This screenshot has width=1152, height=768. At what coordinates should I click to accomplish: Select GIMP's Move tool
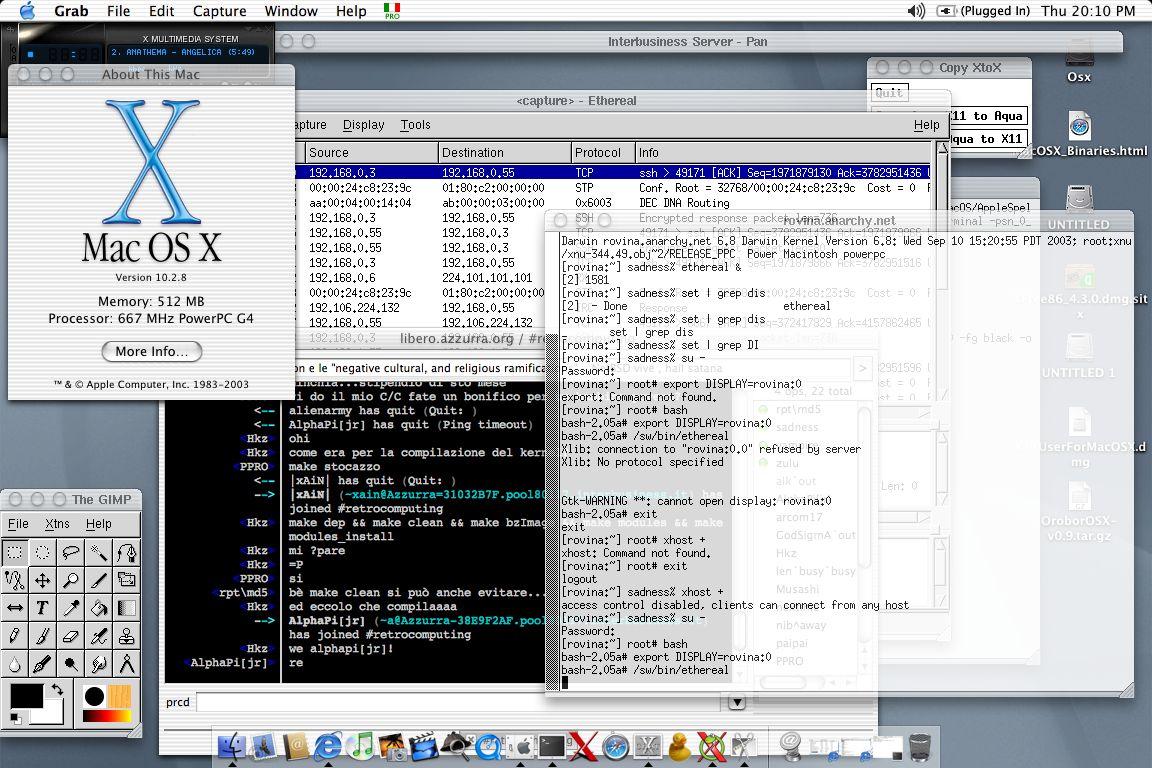(43, 581)
